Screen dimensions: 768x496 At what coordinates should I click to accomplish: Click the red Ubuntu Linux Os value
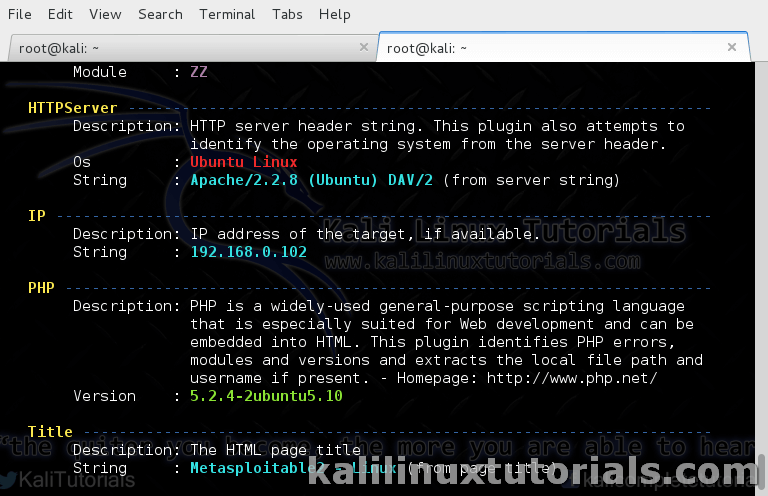click(x=243, y=162)
